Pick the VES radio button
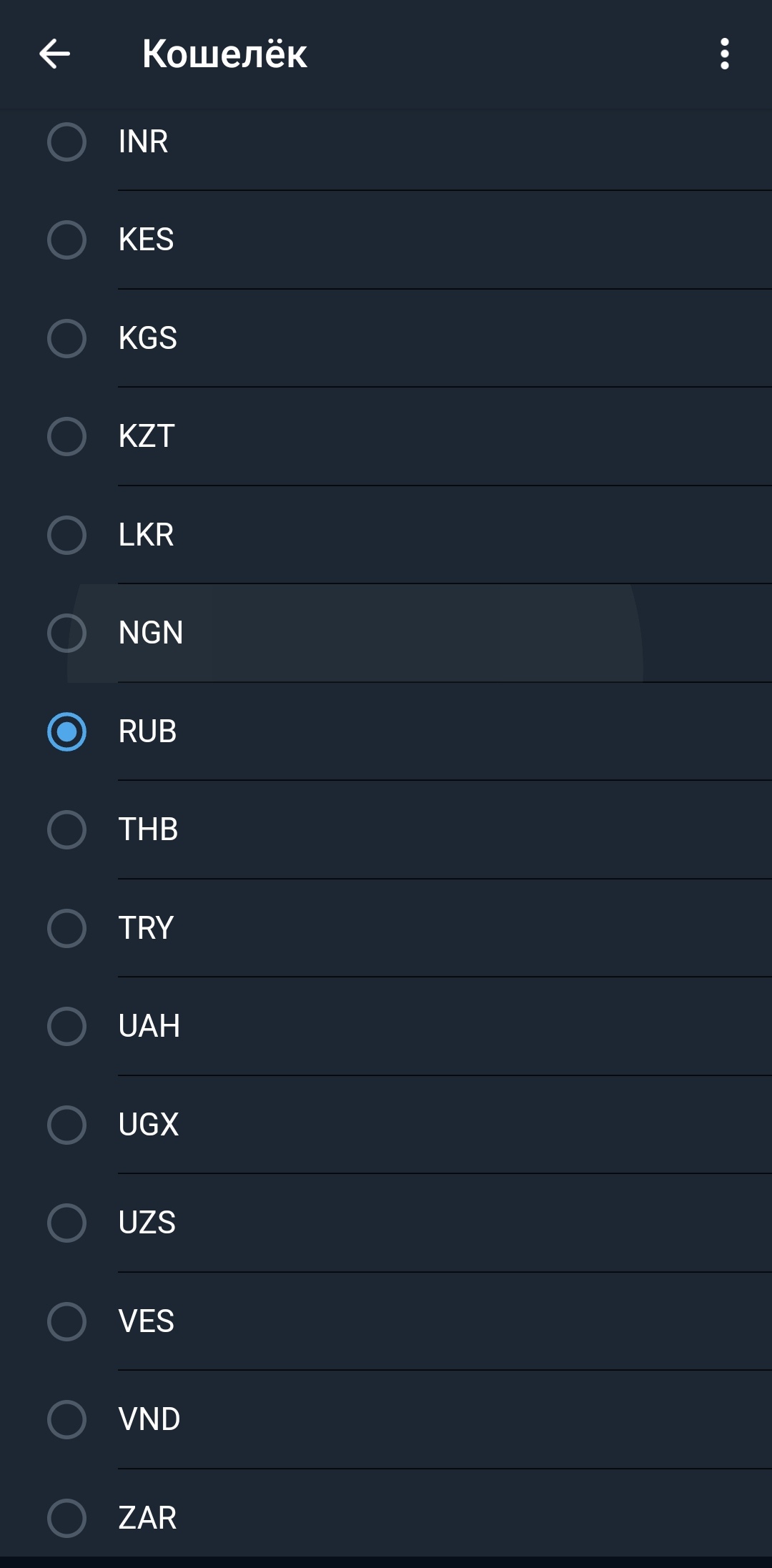Viewport: 772px width, 1568px height. (x=66, y=1321)
